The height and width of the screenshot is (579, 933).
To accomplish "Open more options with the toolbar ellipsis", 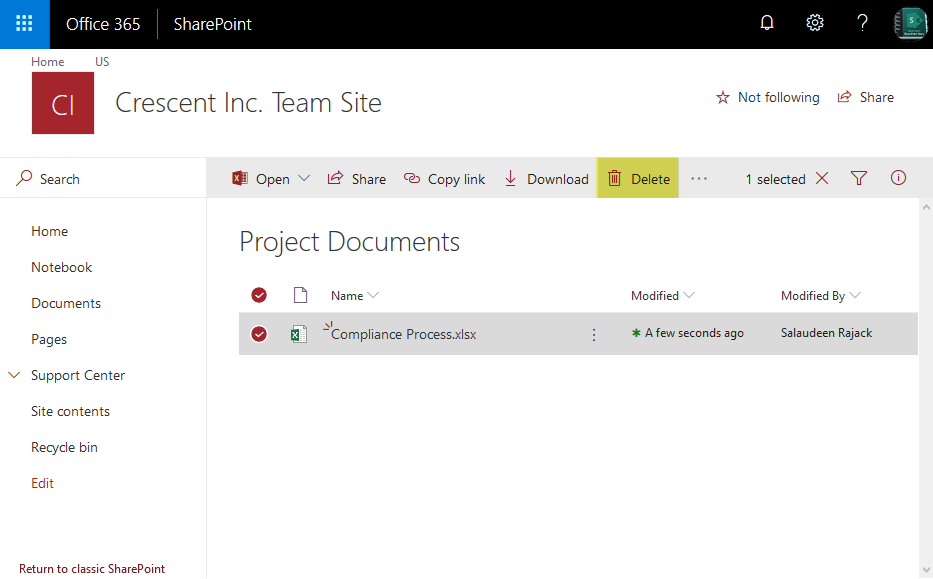I will [698, 178].
